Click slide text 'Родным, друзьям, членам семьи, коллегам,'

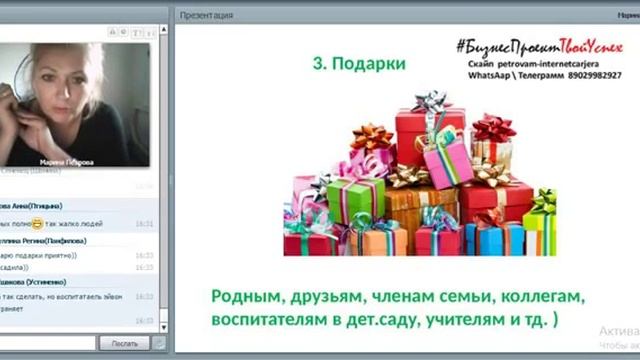[398, 297]
